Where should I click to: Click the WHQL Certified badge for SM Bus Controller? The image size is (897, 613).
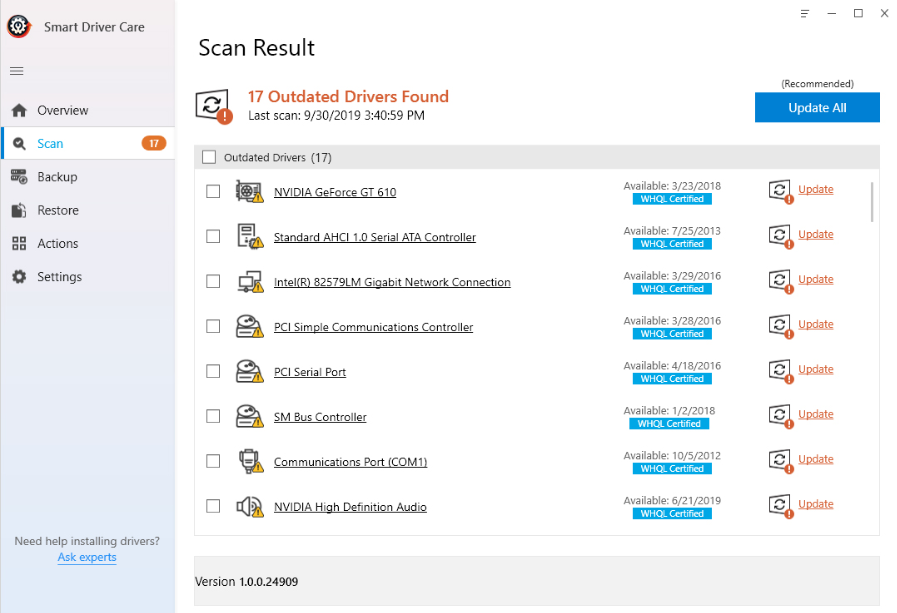coord(669,424)
